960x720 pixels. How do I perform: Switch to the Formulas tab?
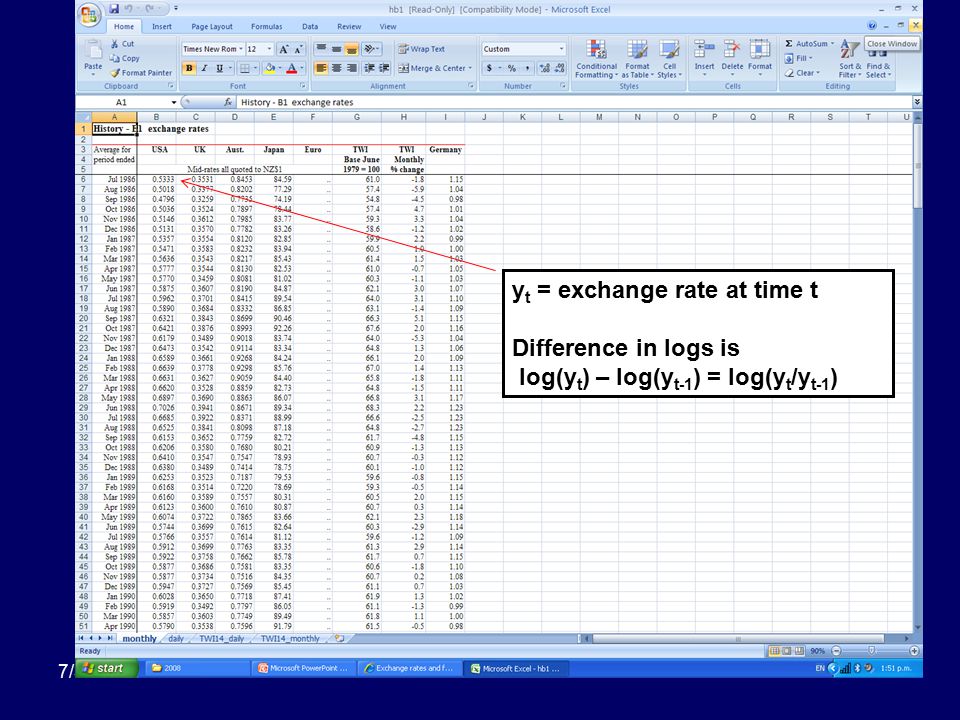click(266, 26)
